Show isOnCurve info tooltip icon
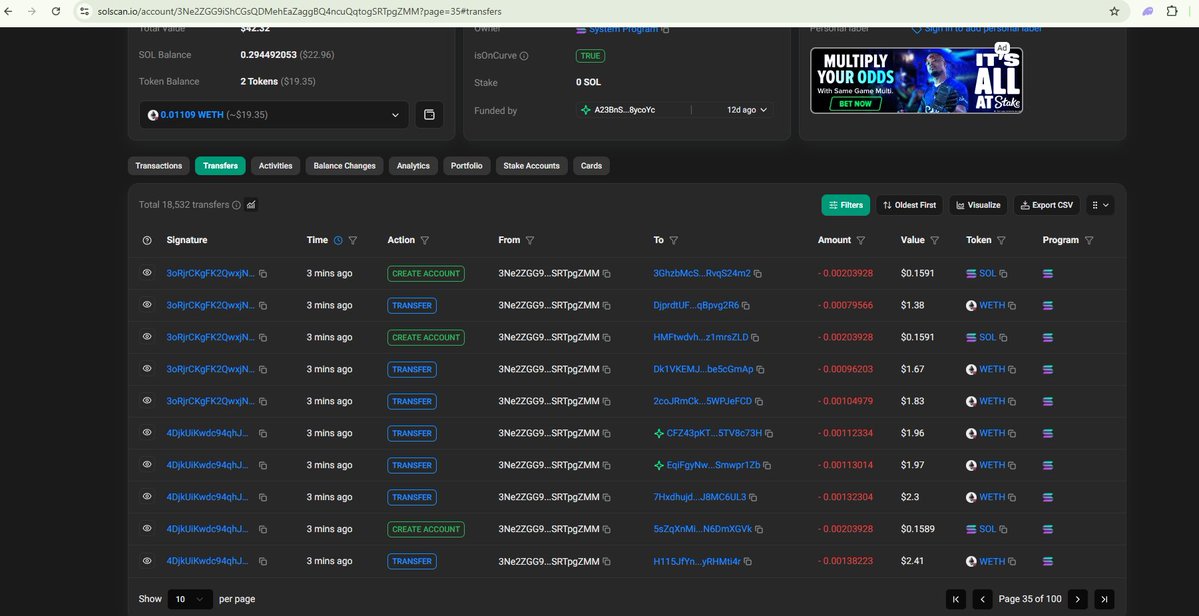Image resolution: width=1199 pixels, height=616 pixels. tap(524, 56)
